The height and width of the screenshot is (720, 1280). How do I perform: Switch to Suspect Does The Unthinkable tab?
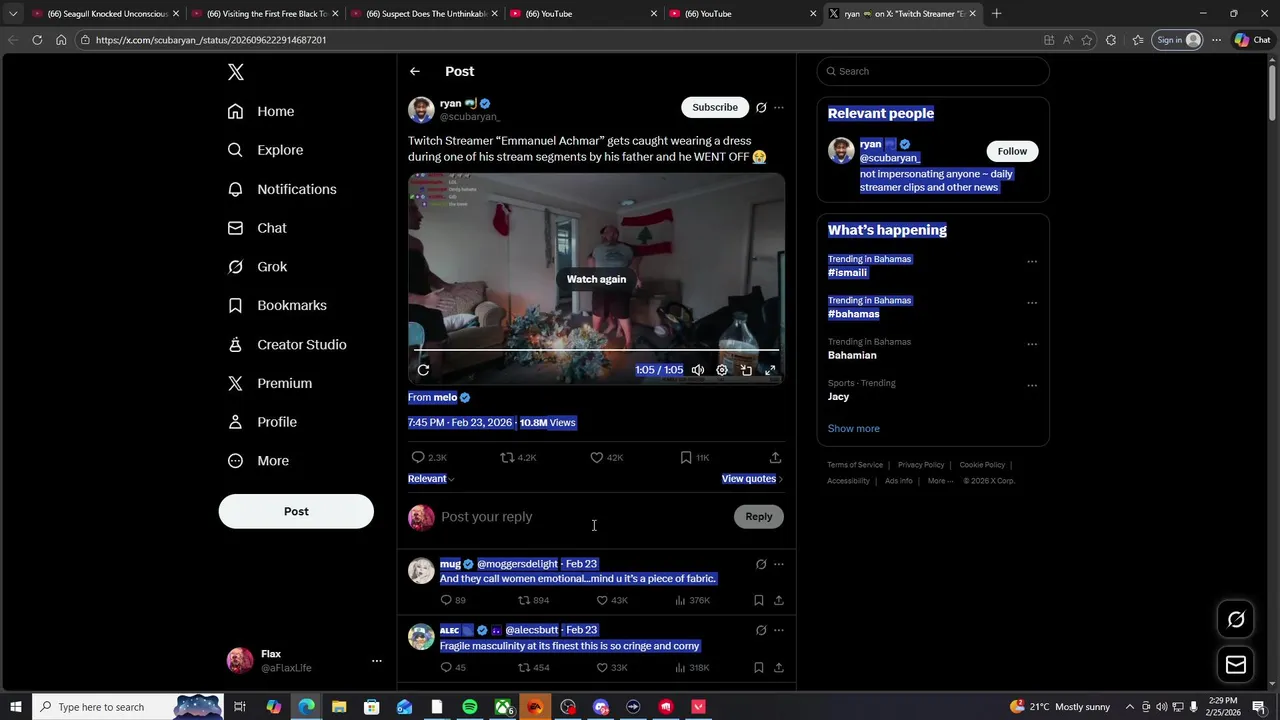tap(423, 14)
